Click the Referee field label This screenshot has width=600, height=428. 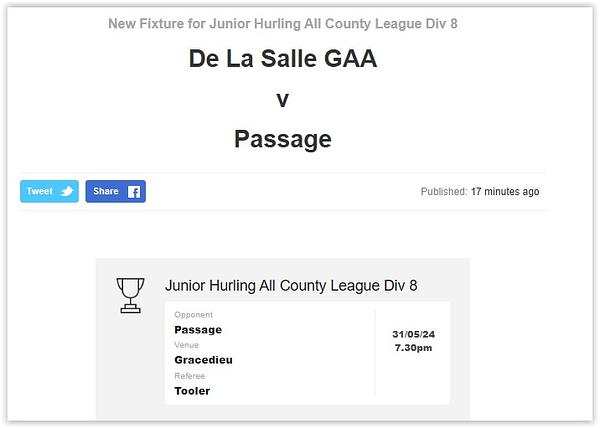[189, 376]
